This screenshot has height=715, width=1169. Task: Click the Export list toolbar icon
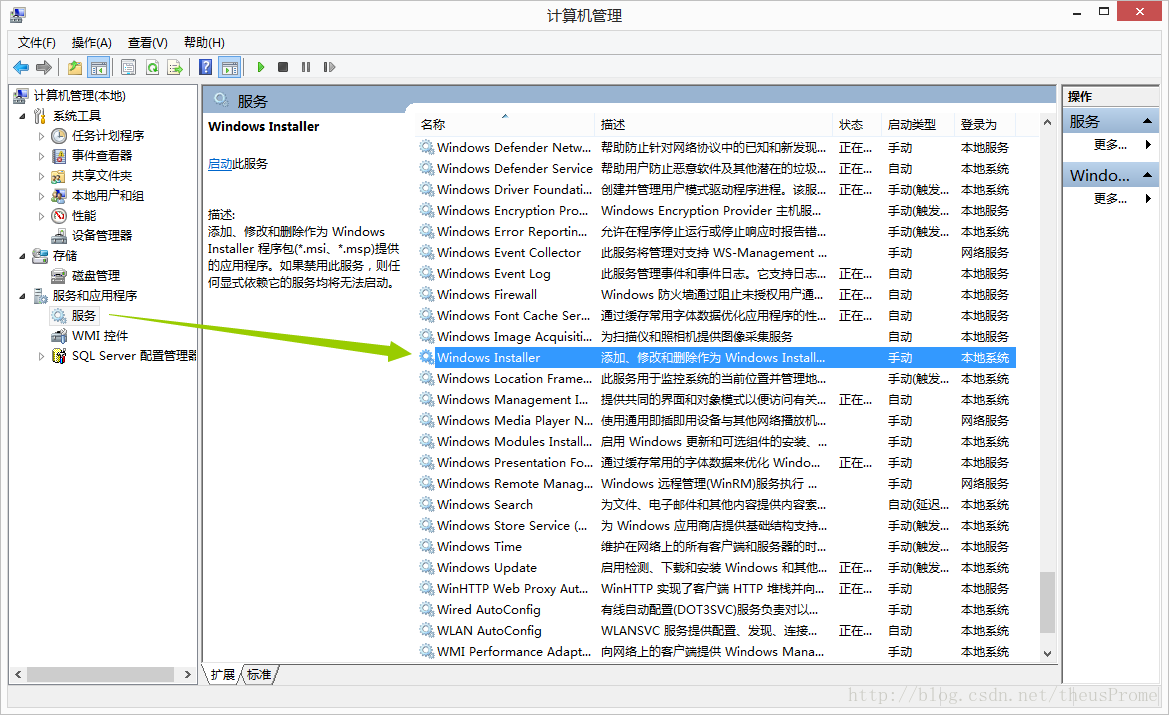175,67
